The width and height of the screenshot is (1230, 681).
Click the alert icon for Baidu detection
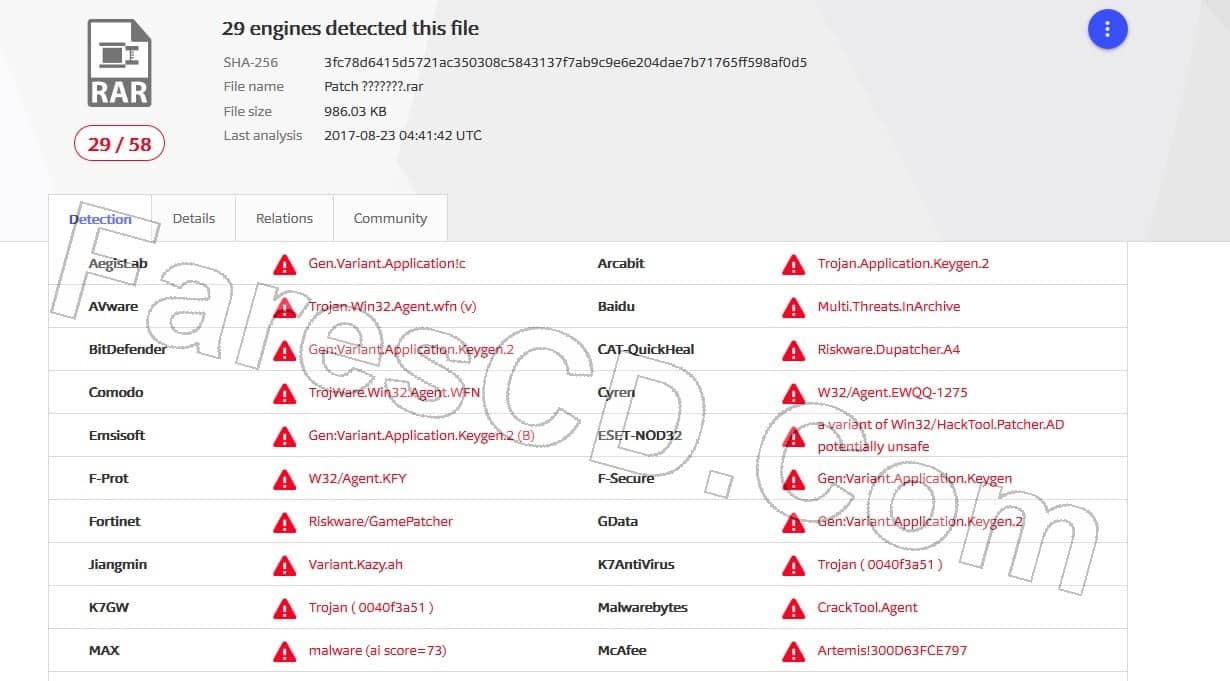click(794, 307)
